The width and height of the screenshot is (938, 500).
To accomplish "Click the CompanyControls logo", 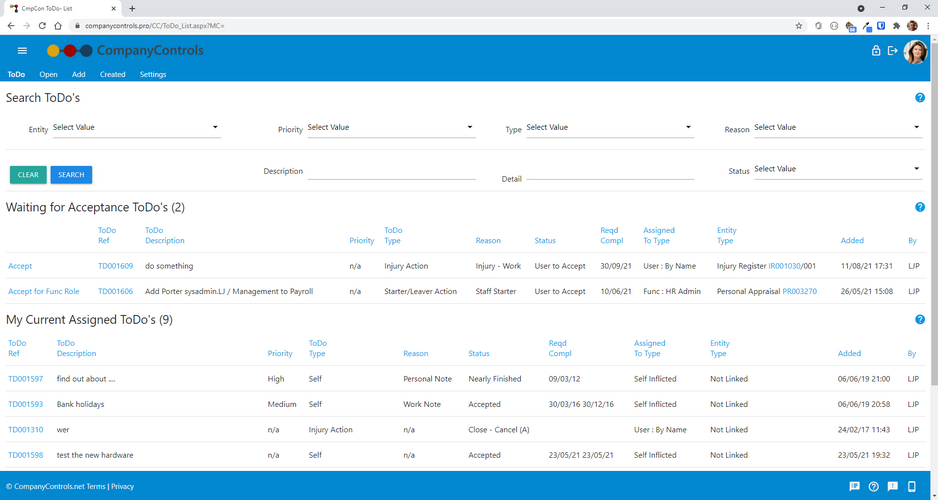I will 125,51.
